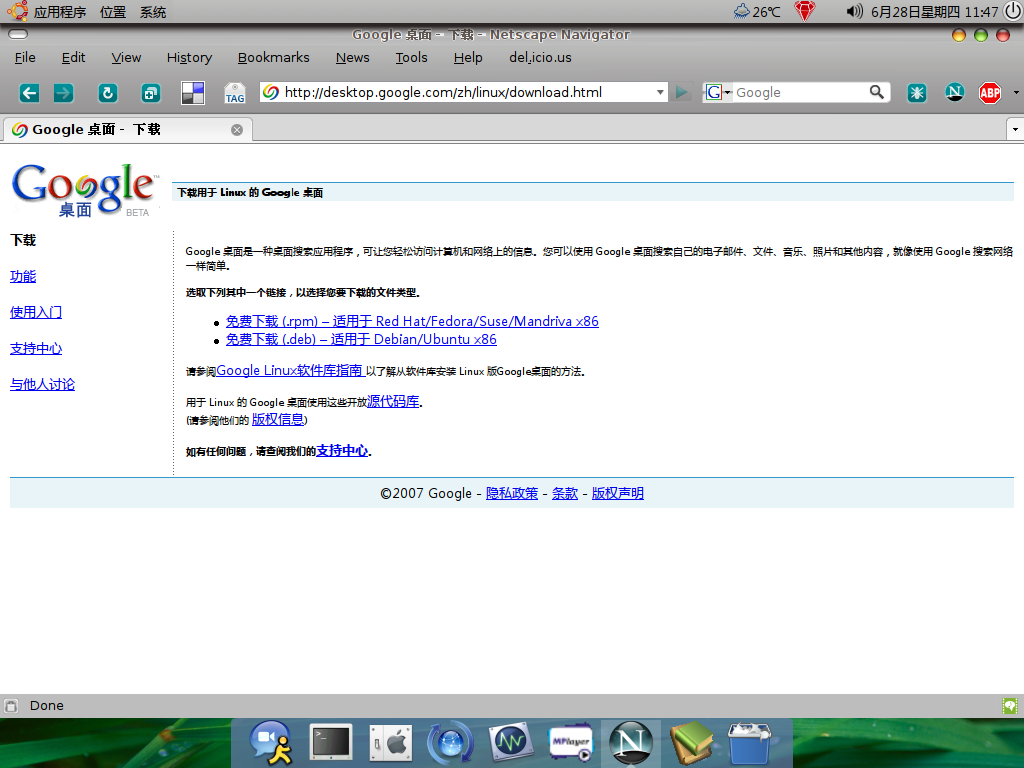Click the volume speaker icon in the top panel
The image size is (1024, 768).
point(854,11)
